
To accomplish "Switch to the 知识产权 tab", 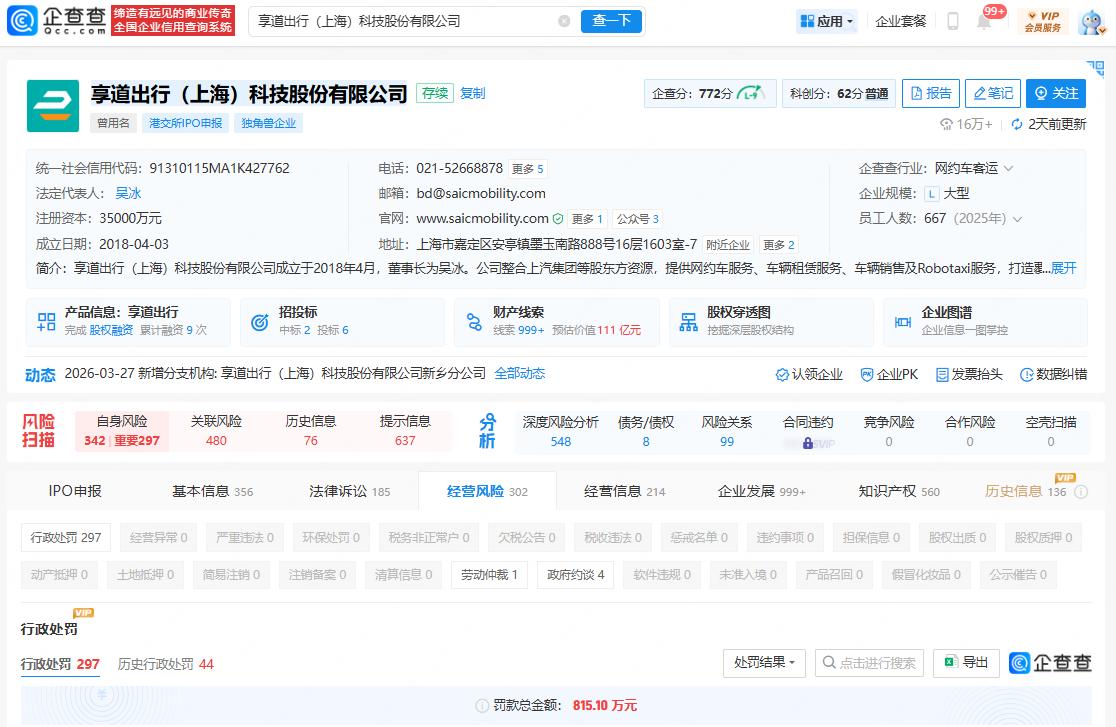I will [x=898, y=491].
